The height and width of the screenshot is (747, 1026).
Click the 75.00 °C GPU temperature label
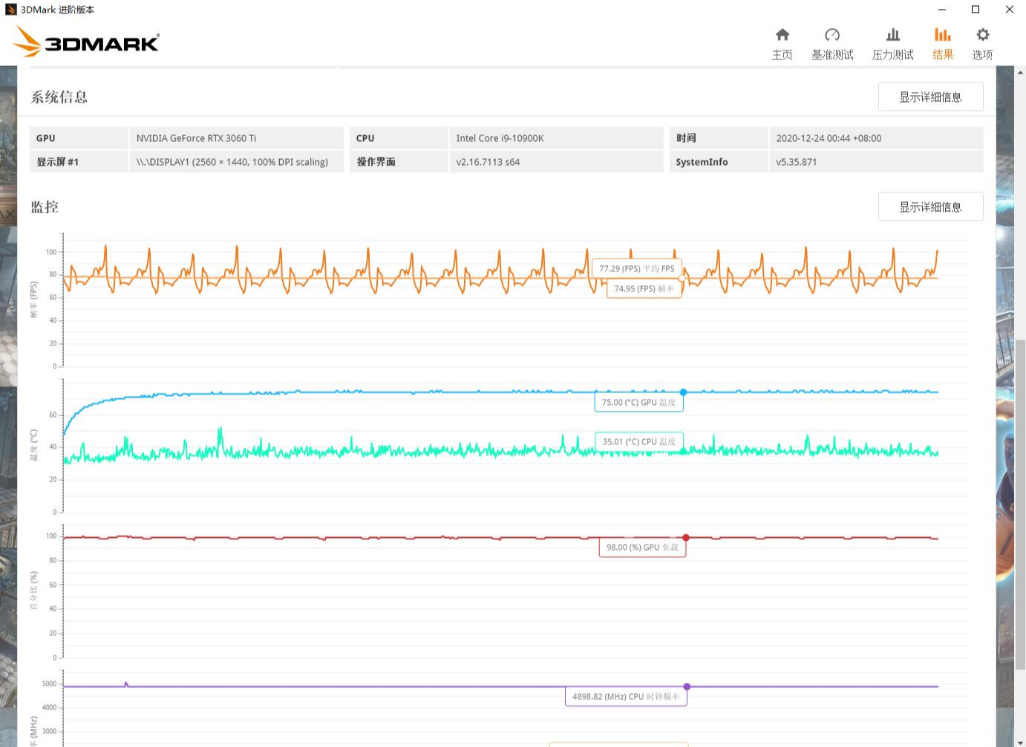point(639,403)
